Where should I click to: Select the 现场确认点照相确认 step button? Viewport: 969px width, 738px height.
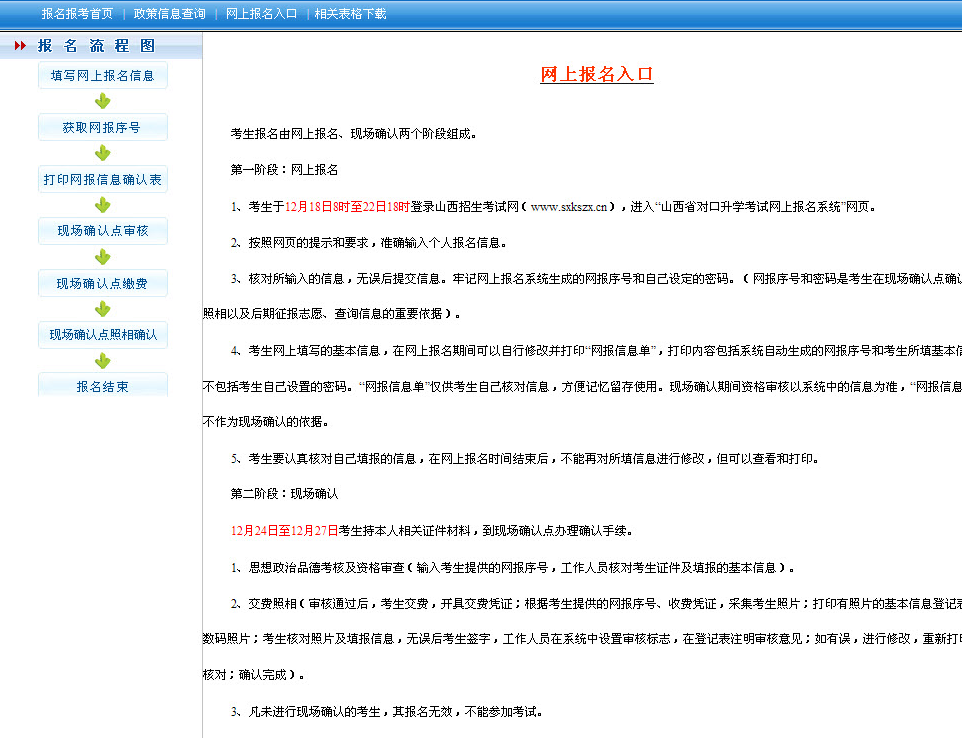point(103,334)
